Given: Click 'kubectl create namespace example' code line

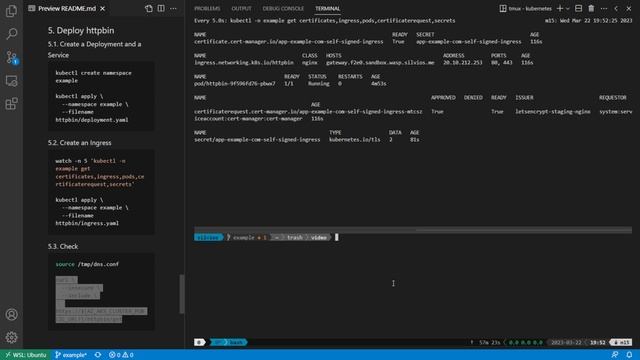Looking at the screenshot, I should pos(93,77).
